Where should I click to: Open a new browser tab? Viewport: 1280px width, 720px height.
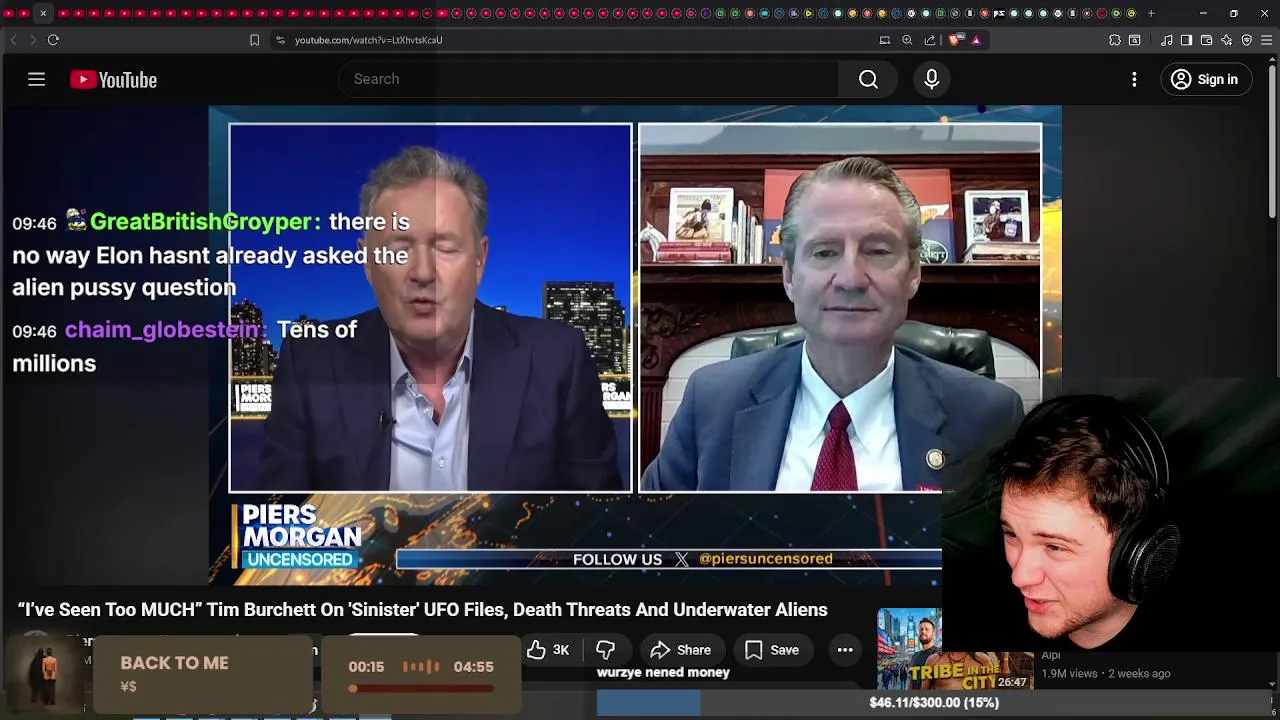tap(1151, 14)
